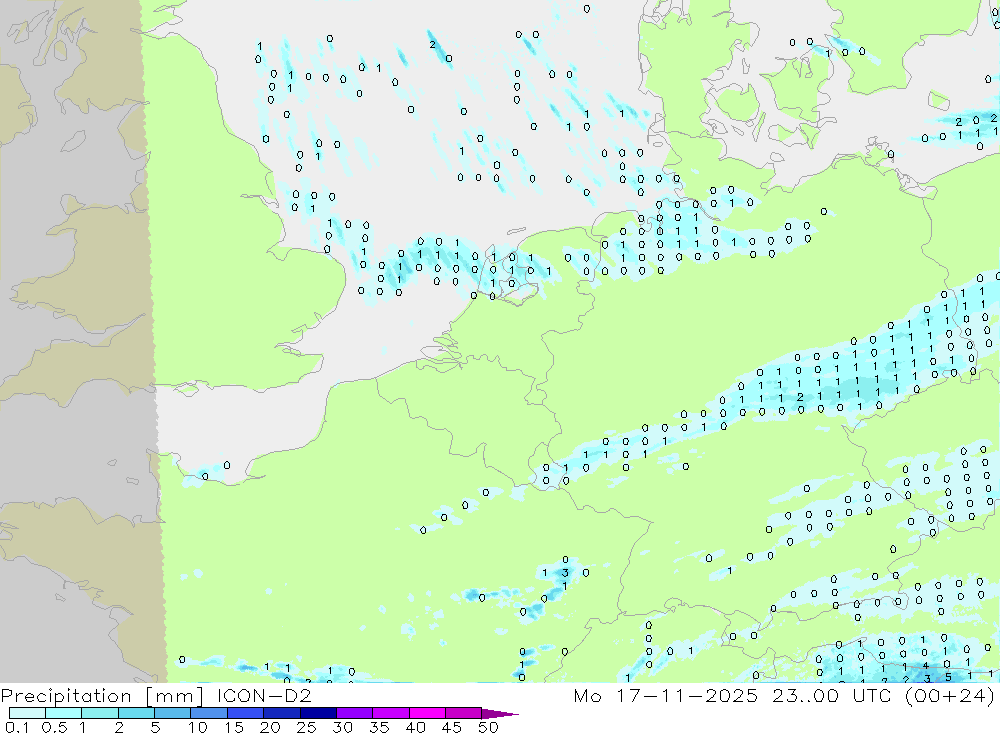Click the "0.5" legend scale label
1000x733 pixels.
tap(54, 727)
